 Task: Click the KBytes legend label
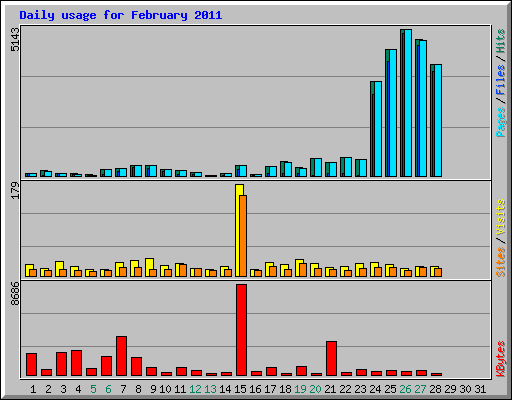tap(500, 359)
